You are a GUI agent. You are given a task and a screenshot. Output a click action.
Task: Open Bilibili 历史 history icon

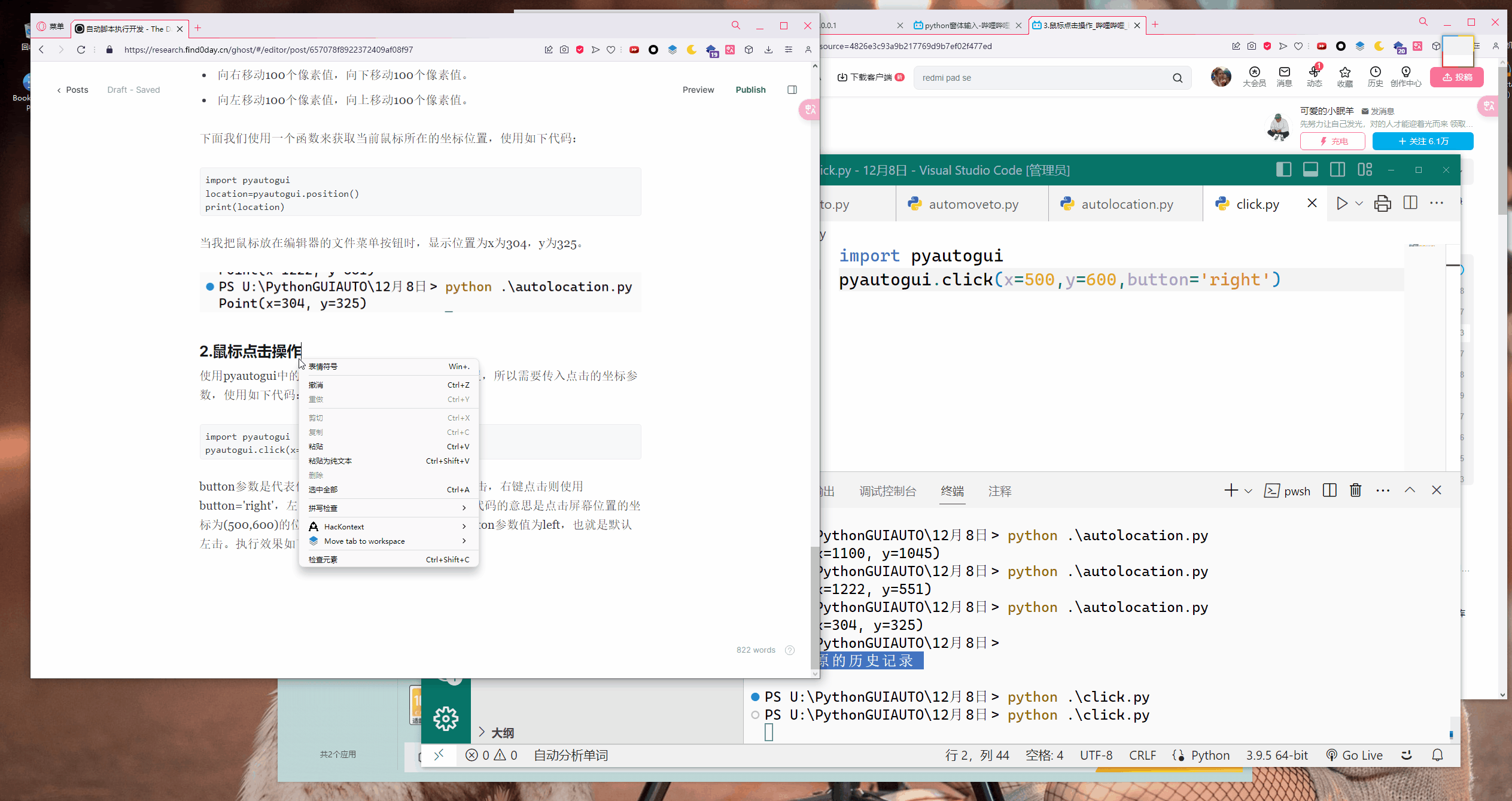1375,77
